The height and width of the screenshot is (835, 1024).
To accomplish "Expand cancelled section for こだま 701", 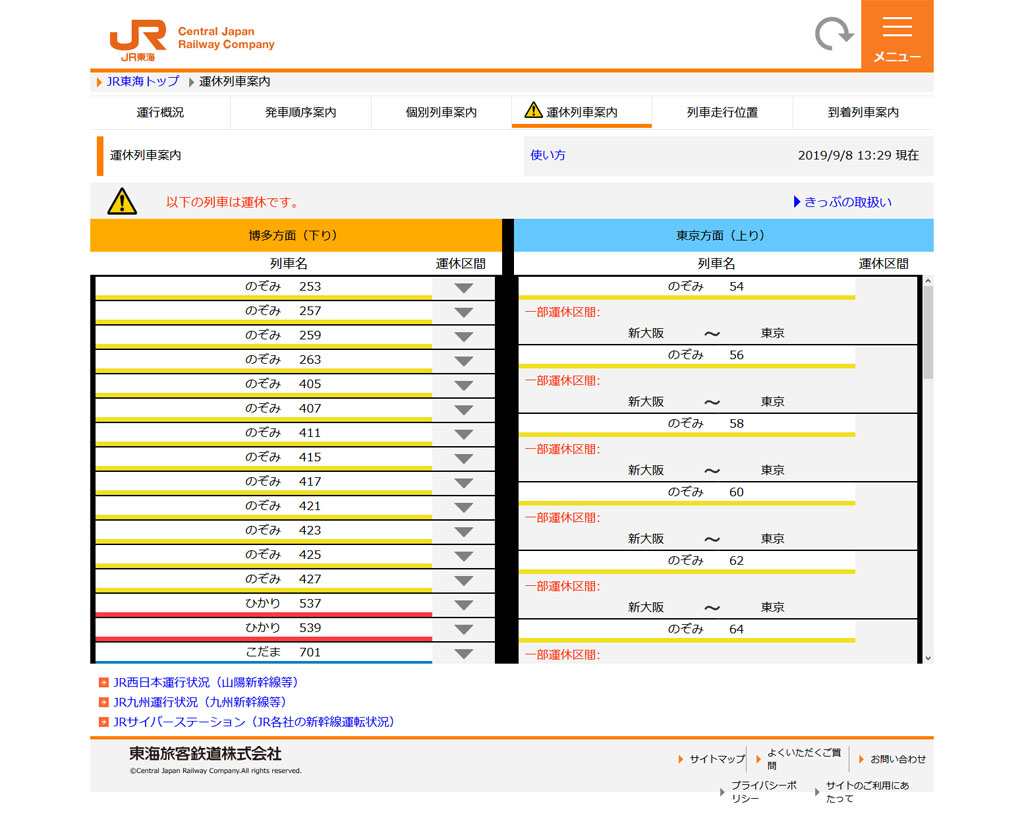I will click(x=463, y=654).
